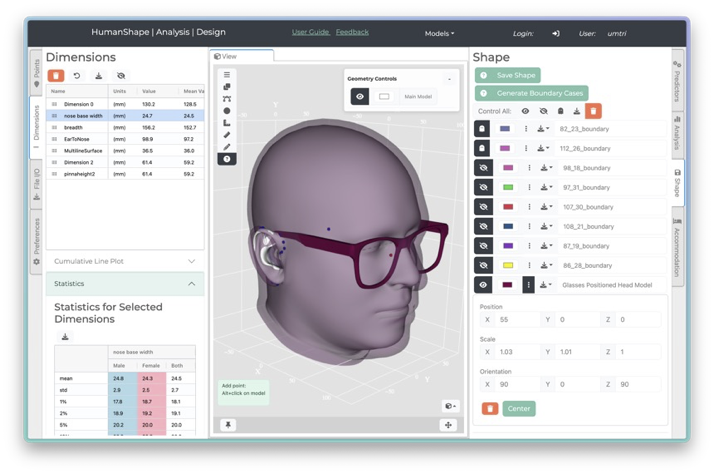The width and height of the screenshot is (714, 474).
Task: Click the move arrows icon below 3D view
Action: coord(449,425)
